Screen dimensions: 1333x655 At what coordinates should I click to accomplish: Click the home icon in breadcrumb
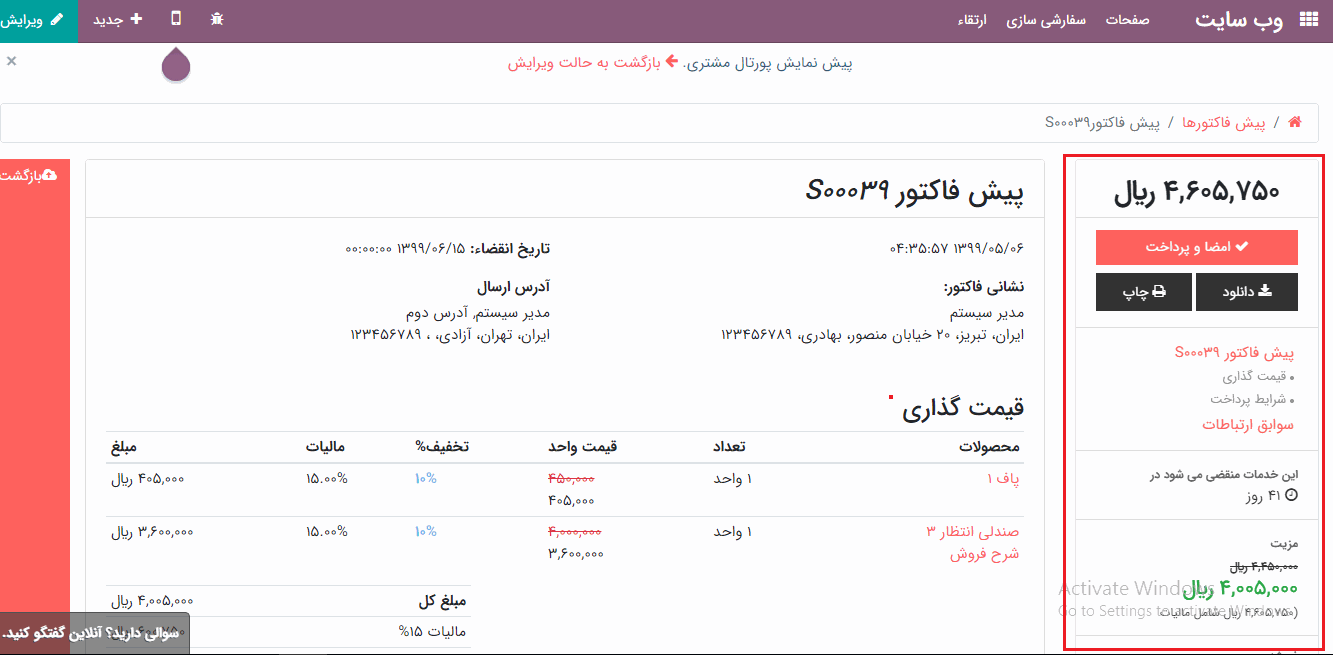click(x=1294, y=122)
